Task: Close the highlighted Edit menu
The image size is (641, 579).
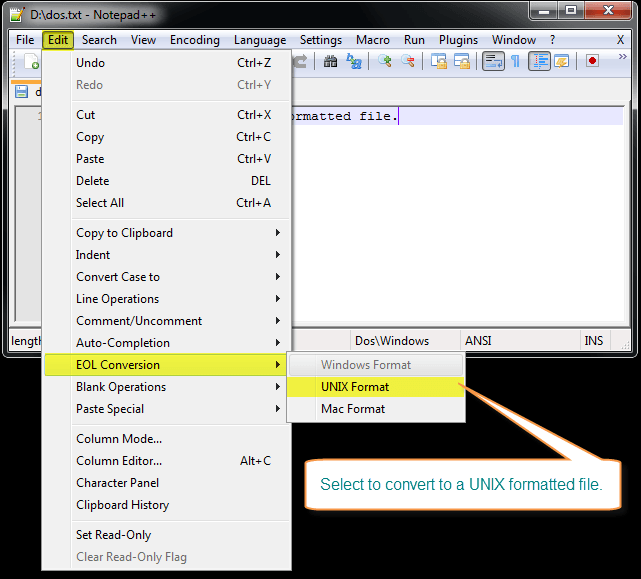Action: (x=58, y=40)
